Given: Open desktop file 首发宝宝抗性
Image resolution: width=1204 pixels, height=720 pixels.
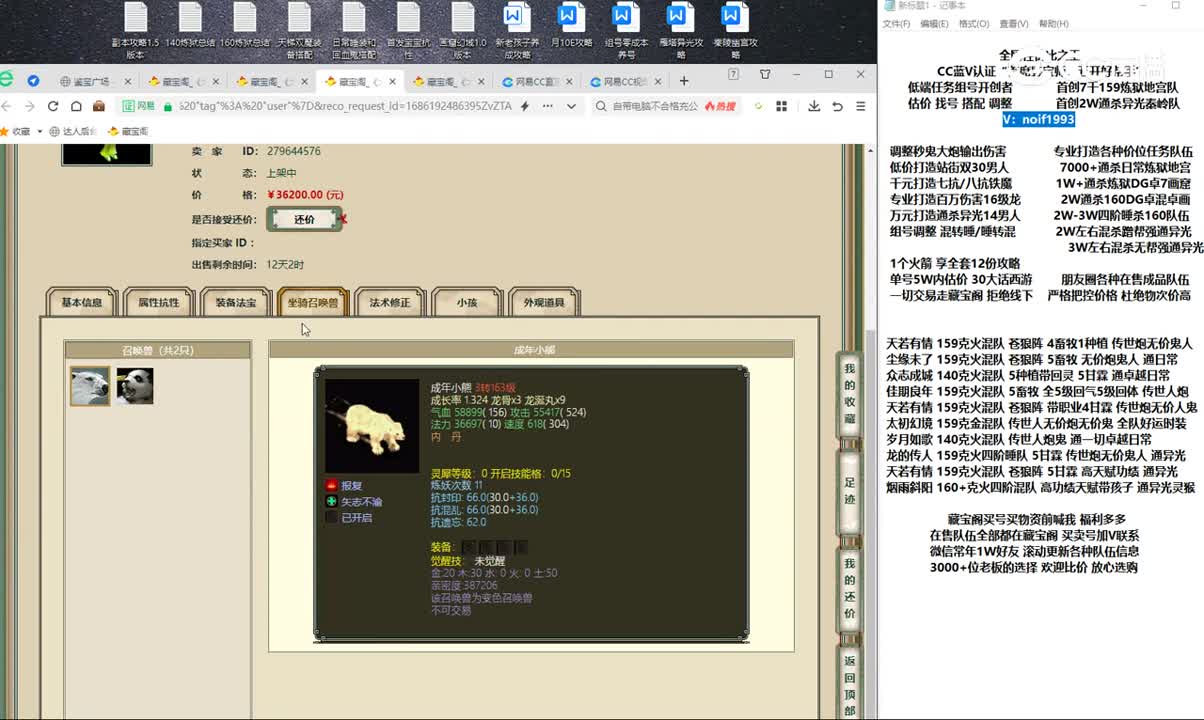Looking at the screenshot, I should coord(408,29).
